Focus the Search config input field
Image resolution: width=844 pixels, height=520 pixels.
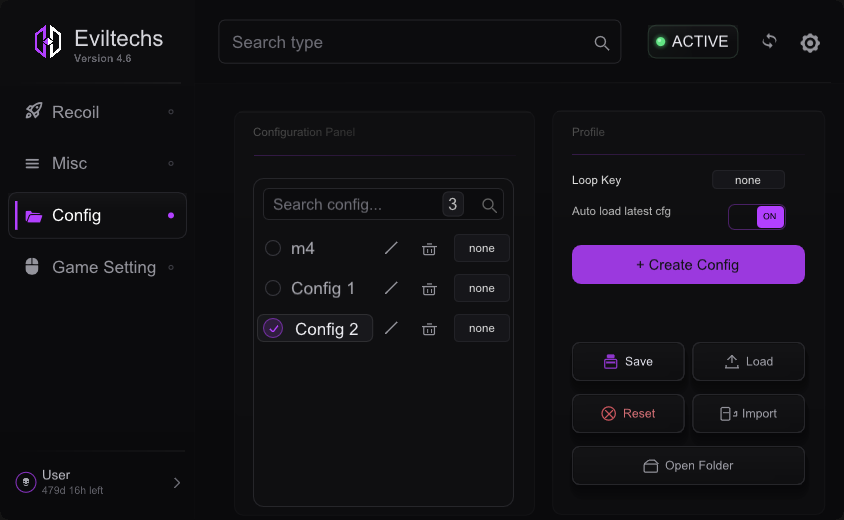point(355,205)
